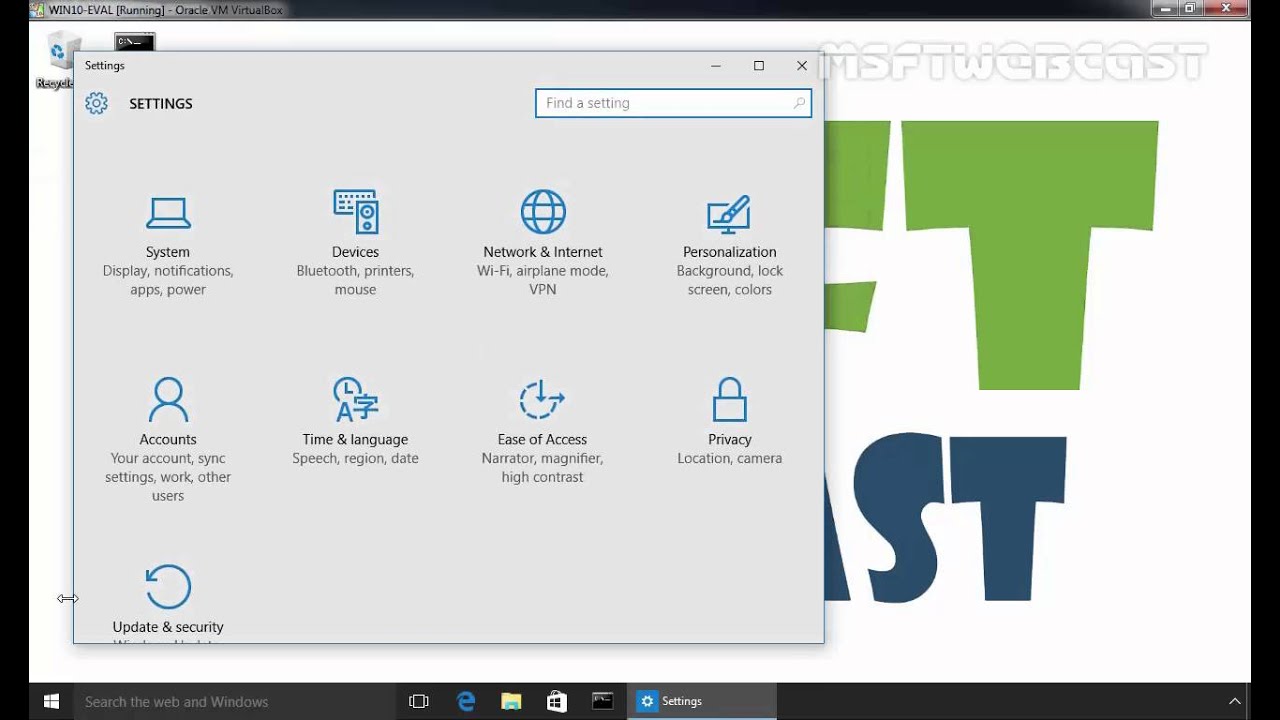1280x720 pixels.
Task: Open the Ease of Access icon
Action: tap(542, 399)
